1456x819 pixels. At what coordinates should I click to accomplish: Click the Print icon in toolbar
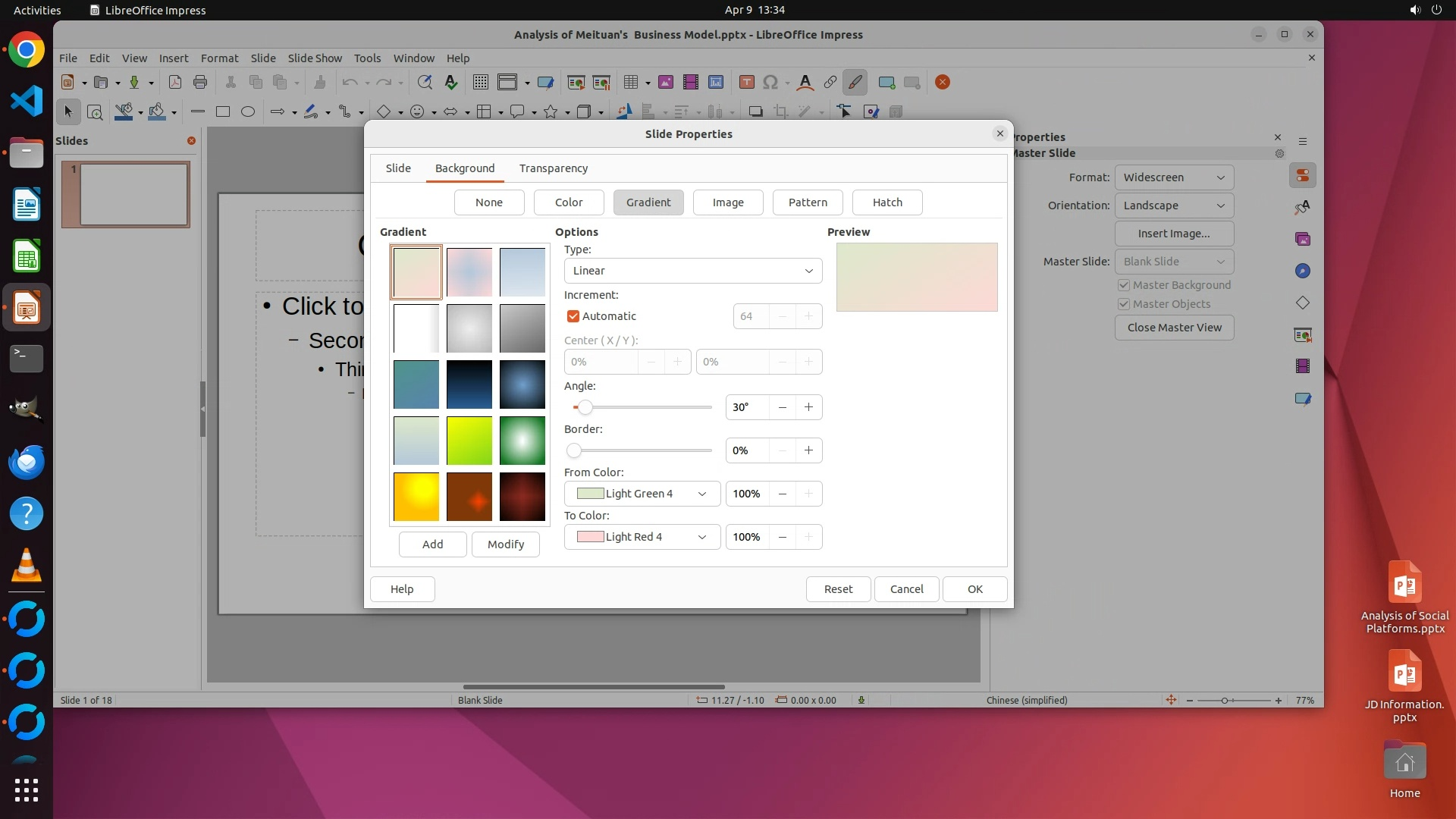pyautogui.click(x=200, y=83)
